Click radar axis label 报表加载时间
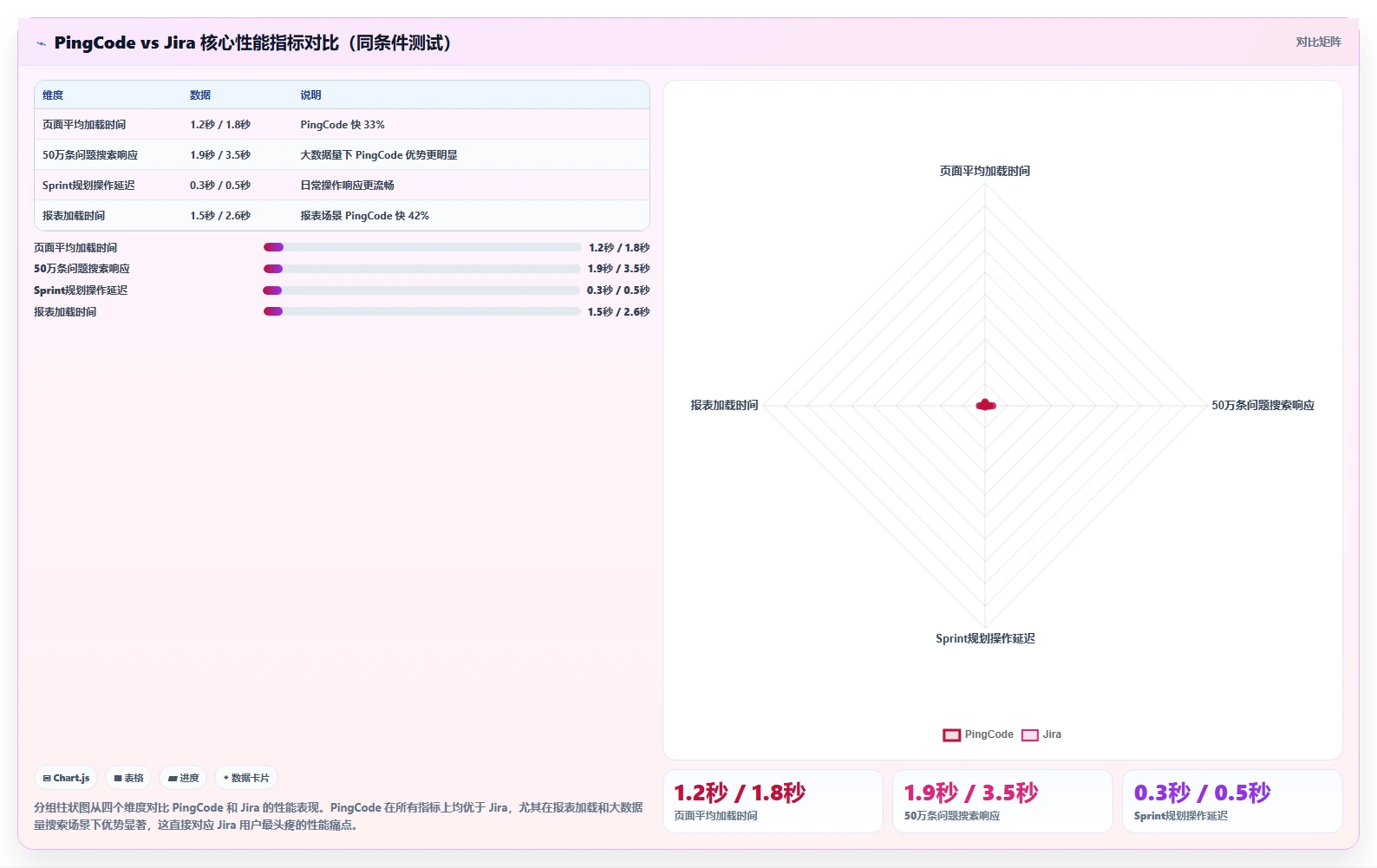Screen dimensions: 1377x868 pyautogui.click(x=724, y=405)
